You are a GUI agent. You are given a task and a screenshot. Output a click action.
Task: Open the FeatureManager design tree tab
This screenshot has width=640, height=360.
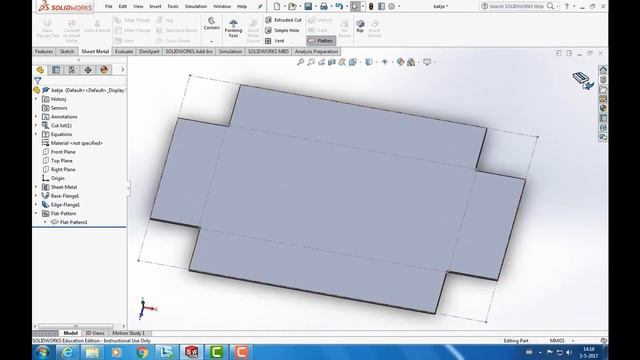point(40,70)
